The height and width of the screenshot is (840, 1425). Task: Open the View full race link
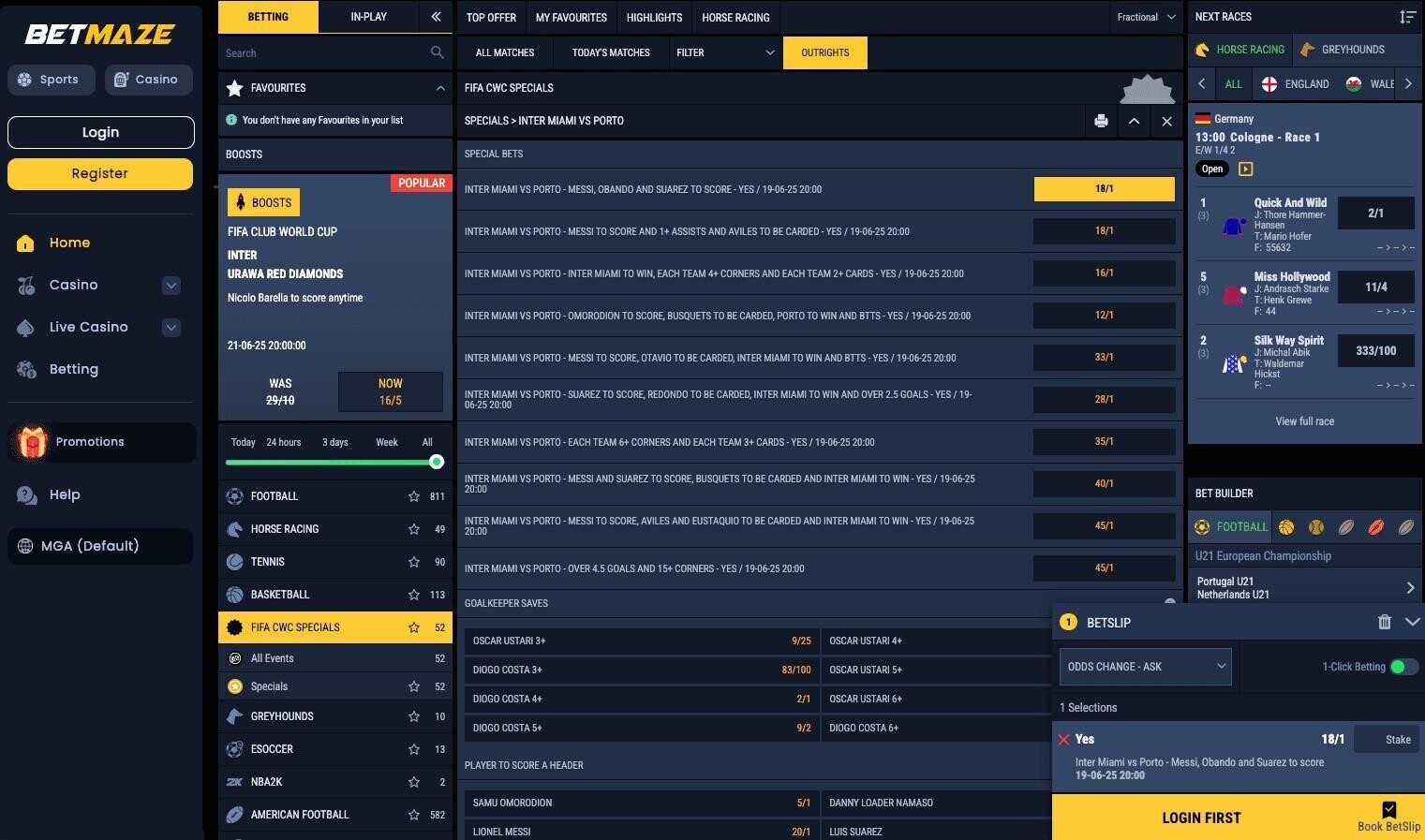[1304, 421]
